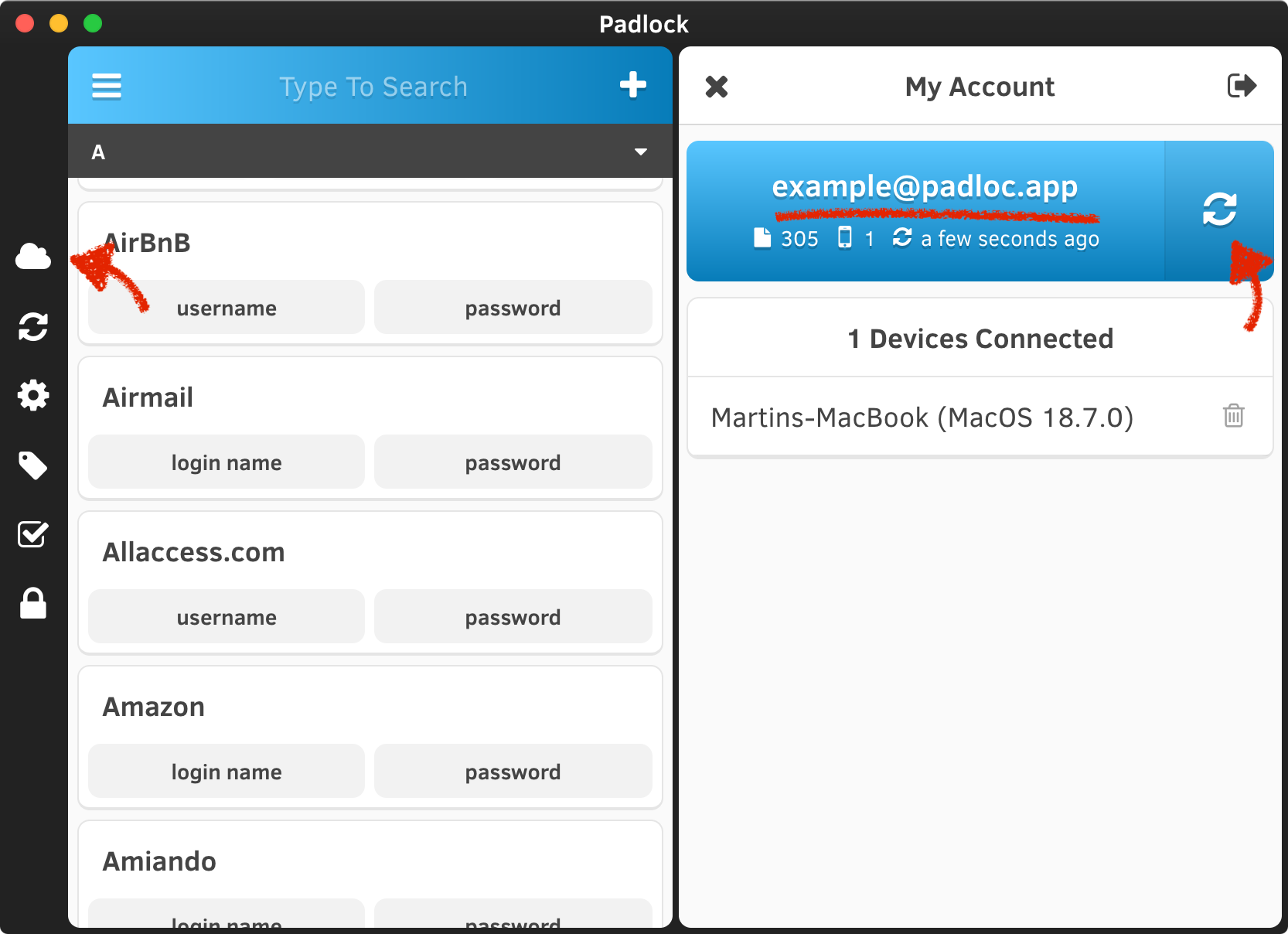Sync now using the account refresh button
Image resolution: width=1288 pixels, height=934 pixels.
point(1219,210)
